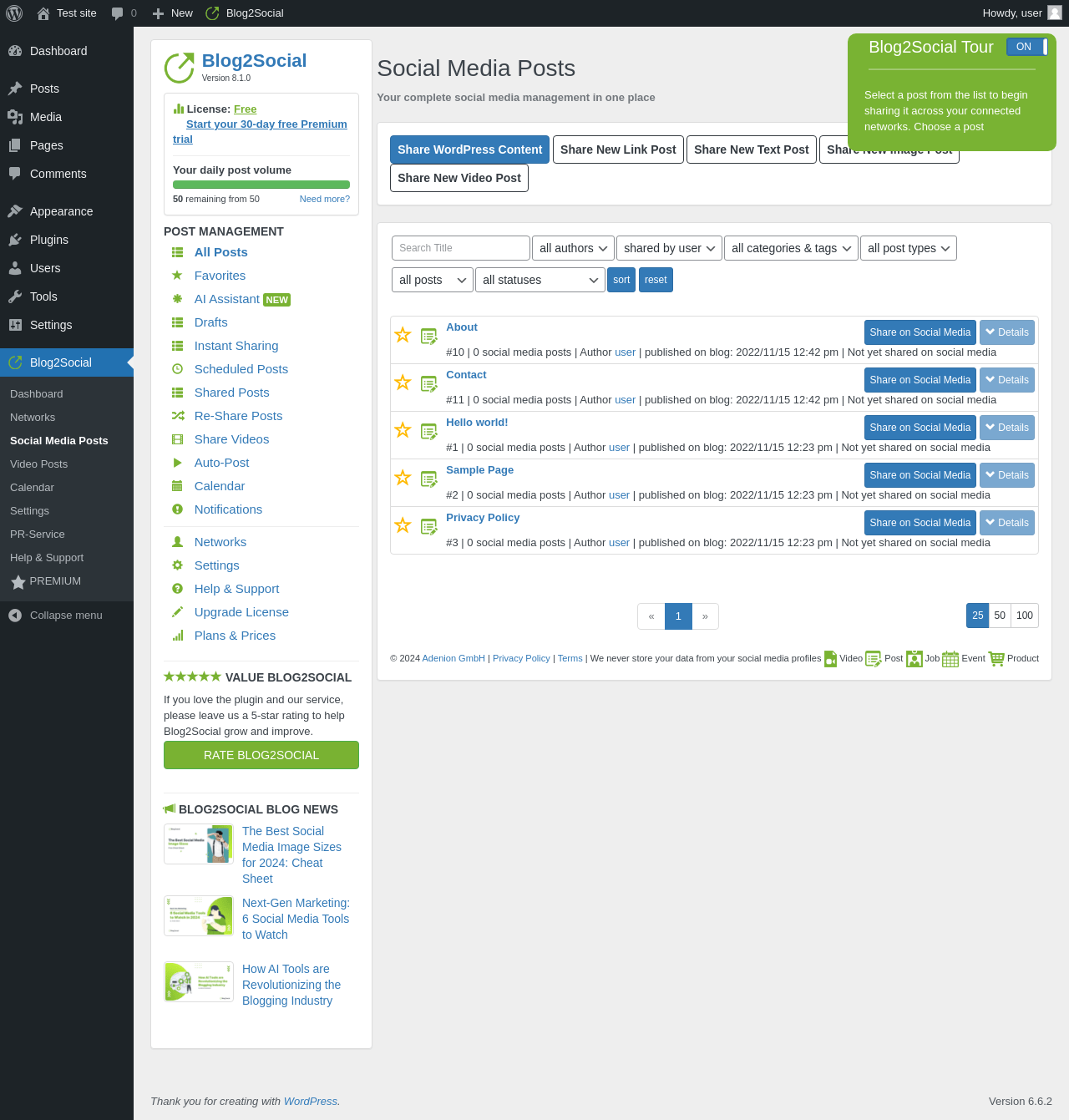This screenshot has width=1069, height=1120.
Task: Click the Favorites star icon in Post Management
Action: tap(177, 276)
